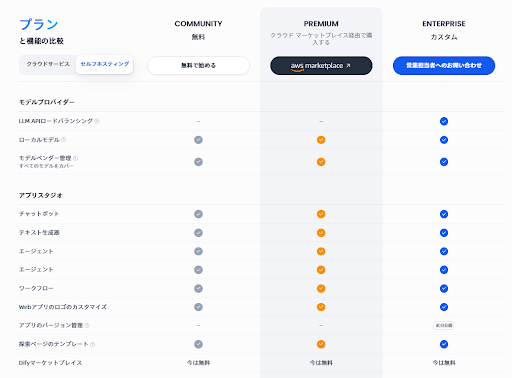Click the 無料で始める button
The image size is (512, 378).
pyautogui.click(x=198, y=65)
